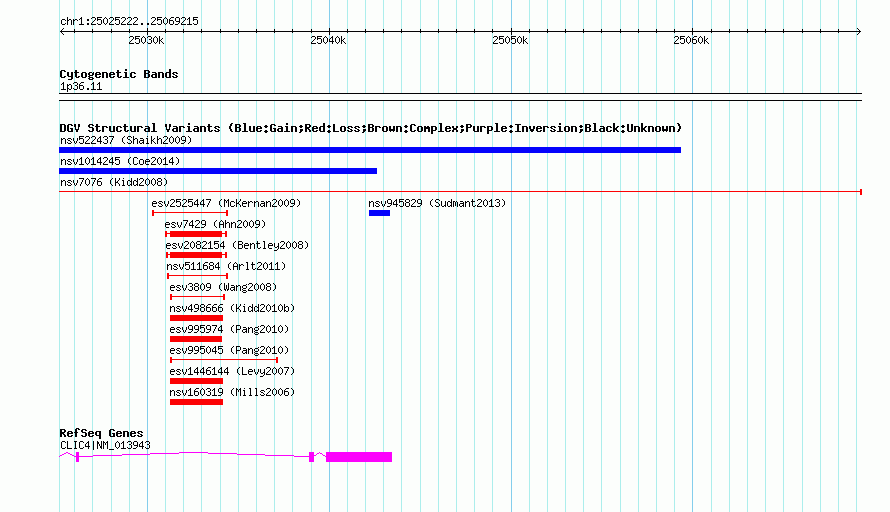The width and height of the screenshot is (890, 512).
Task: Open the esv3809 (Wang2008) label
Action: pyautogui.click(x=223, y=287)
